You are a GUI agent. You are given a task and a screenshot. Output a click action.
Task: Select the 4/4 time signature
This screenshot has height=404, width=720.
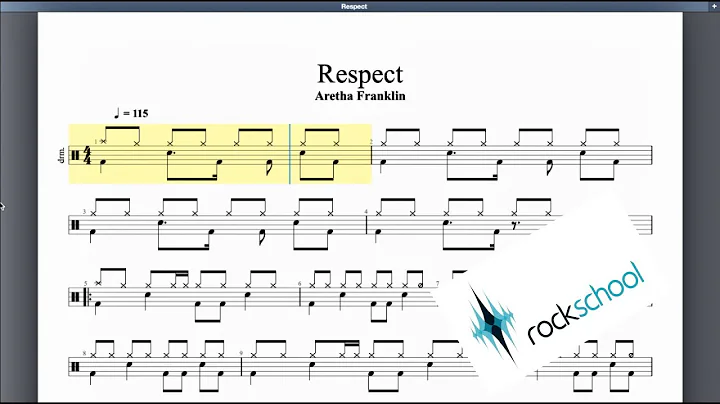(87, 156)
